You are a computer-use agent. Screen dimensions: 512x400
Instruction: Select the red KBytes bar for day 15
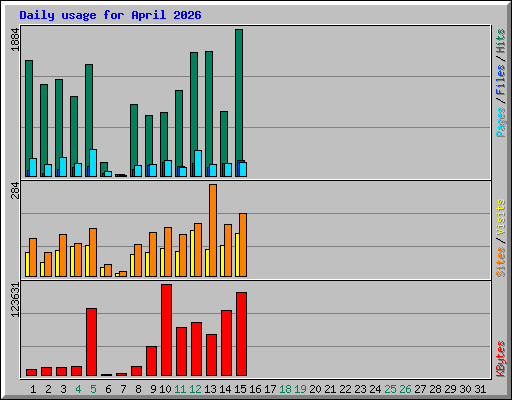click(241, 334)
